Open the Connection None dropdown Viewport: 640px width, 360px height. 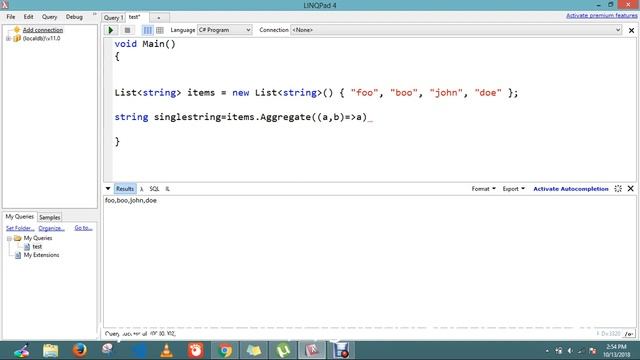456,30
